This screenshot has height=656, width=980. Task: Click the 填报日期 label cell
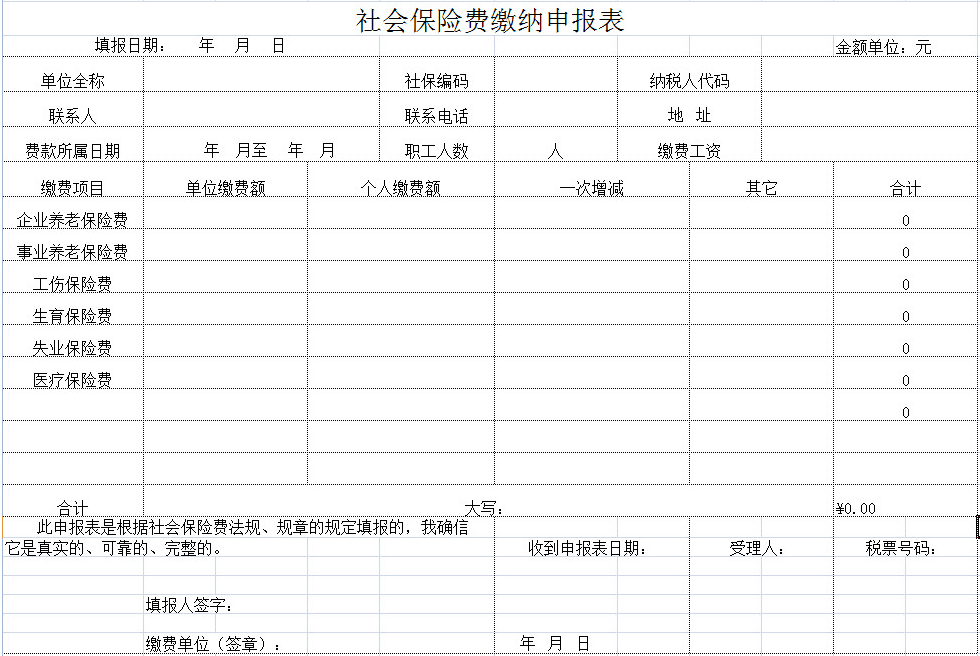131,46
